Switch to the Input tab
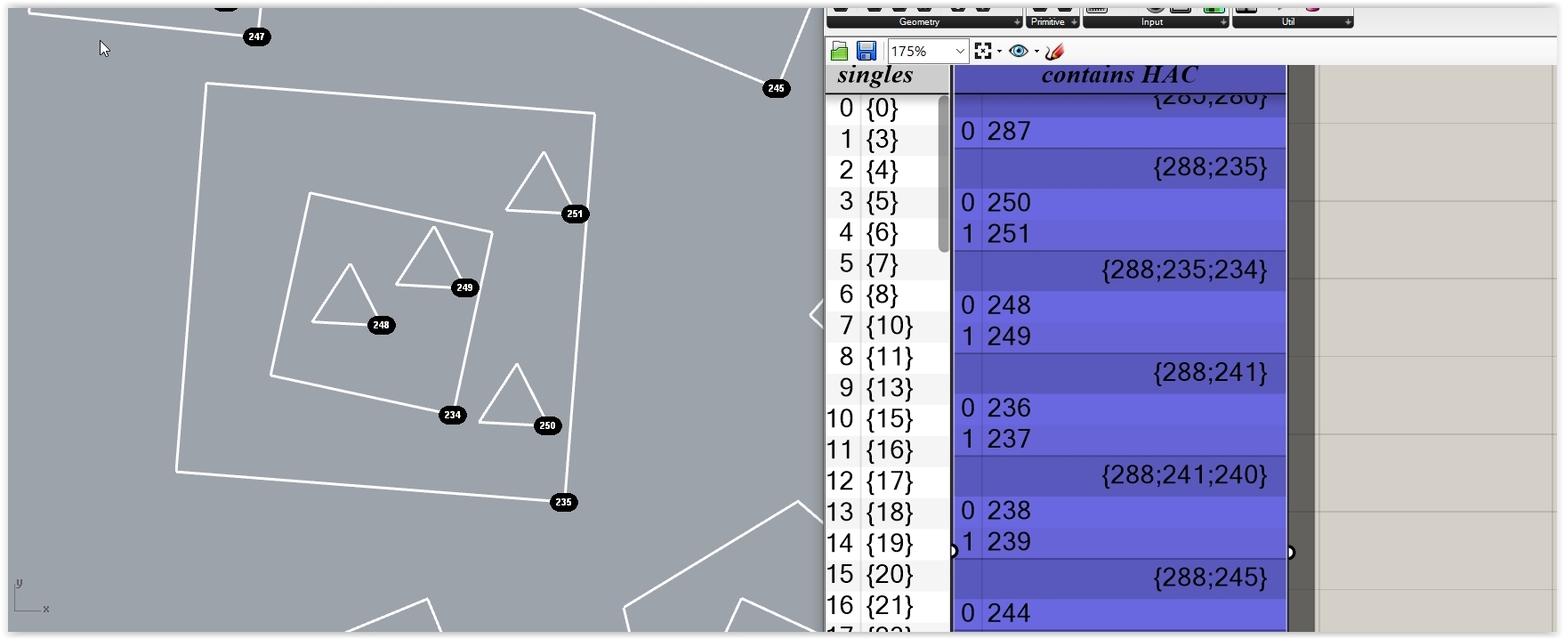 [x=1151, y=21]
